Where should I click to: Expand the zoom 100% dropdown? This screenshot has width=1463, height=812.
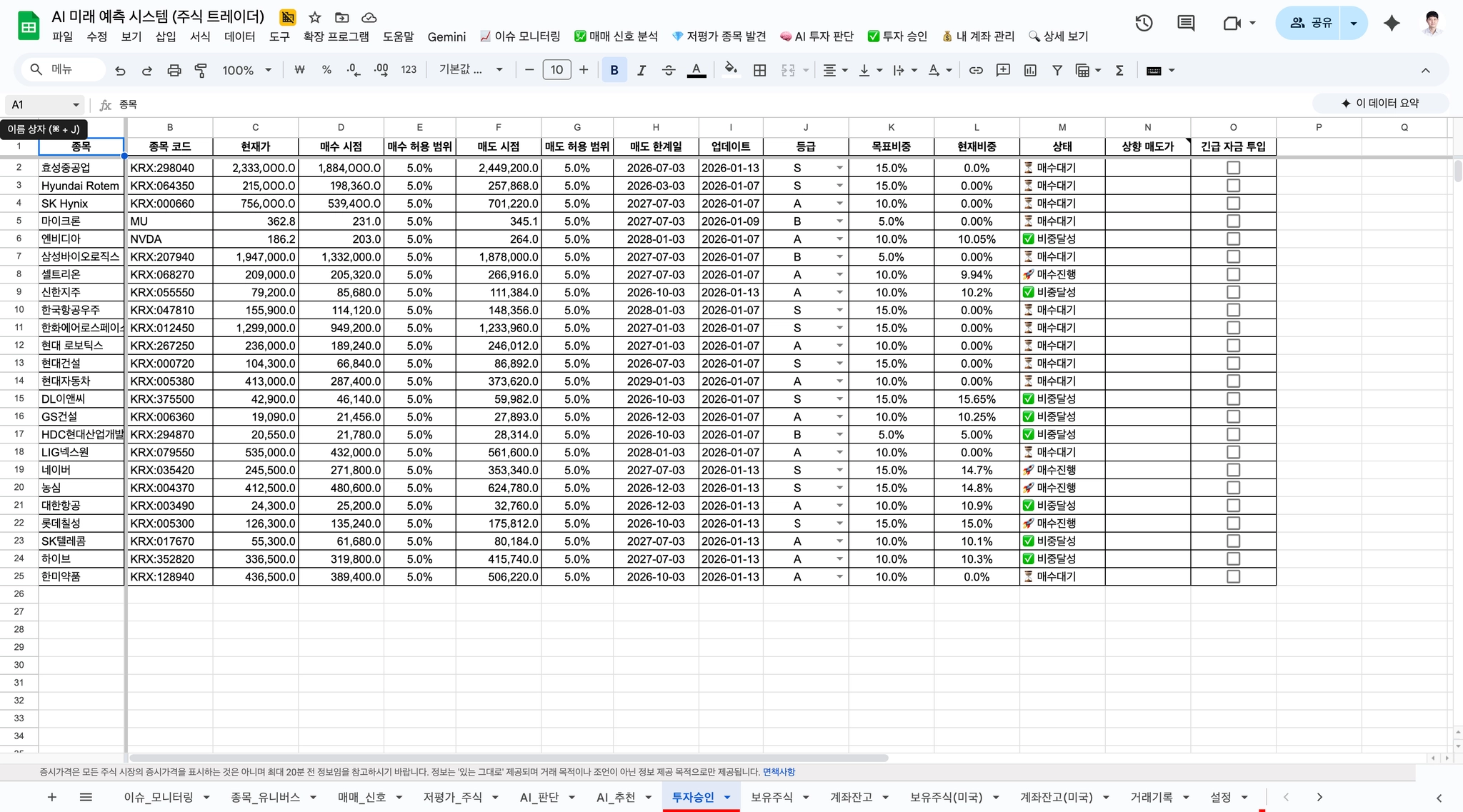(x=269, y=70)
